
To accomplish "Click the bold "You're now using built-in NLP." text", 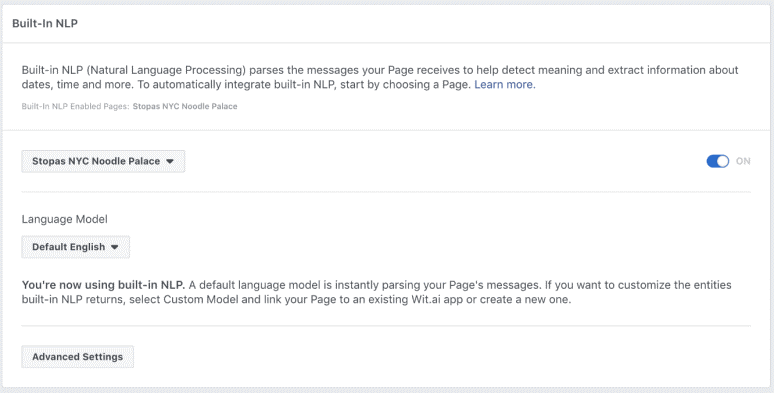I will click(x=103, y=285).
